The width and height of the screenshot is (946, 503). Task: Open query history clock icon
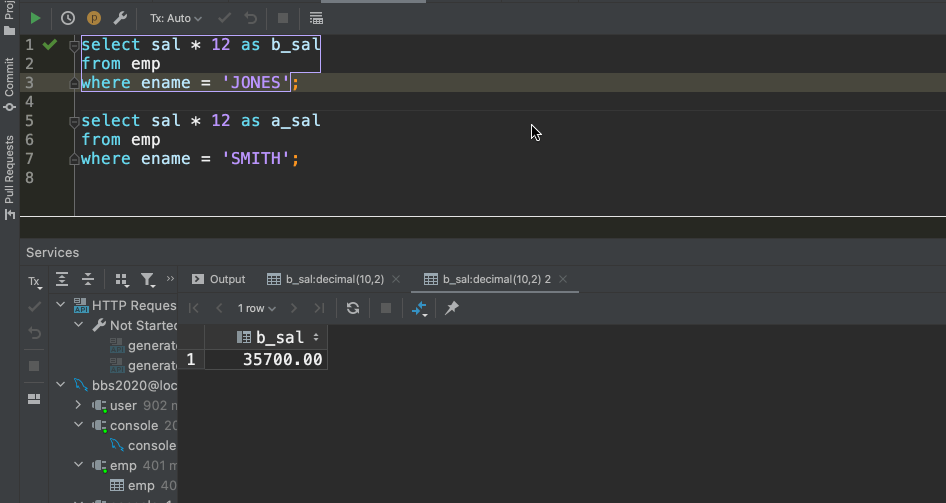pyautogui.click(x=68, y=18)
